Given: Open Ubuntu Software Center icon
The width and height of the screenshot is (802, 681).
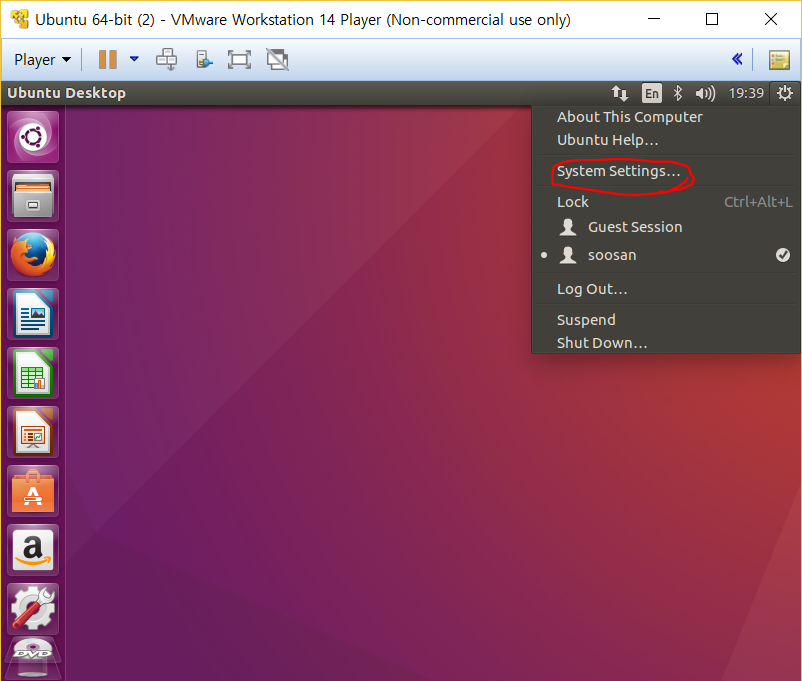Looking at the screenshot, I should [x=34, y=491].
